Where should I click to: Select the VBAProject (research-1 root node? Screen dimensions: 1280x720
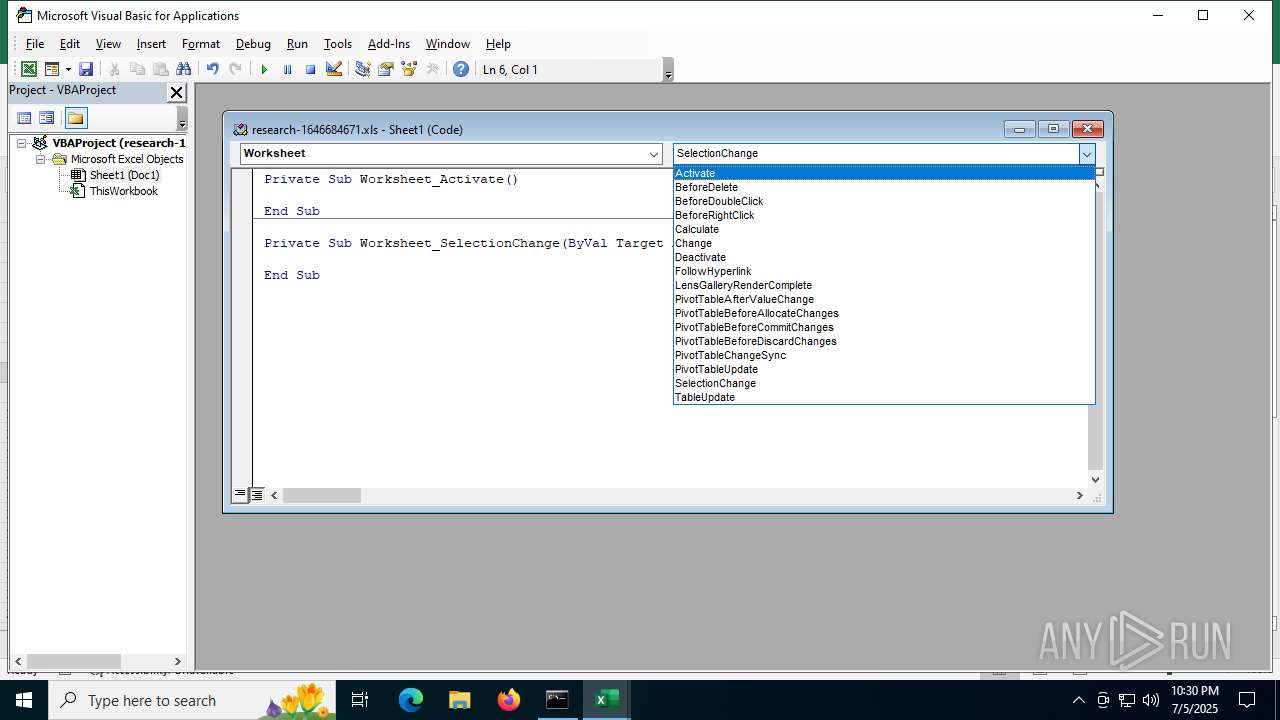pos(119,143)
